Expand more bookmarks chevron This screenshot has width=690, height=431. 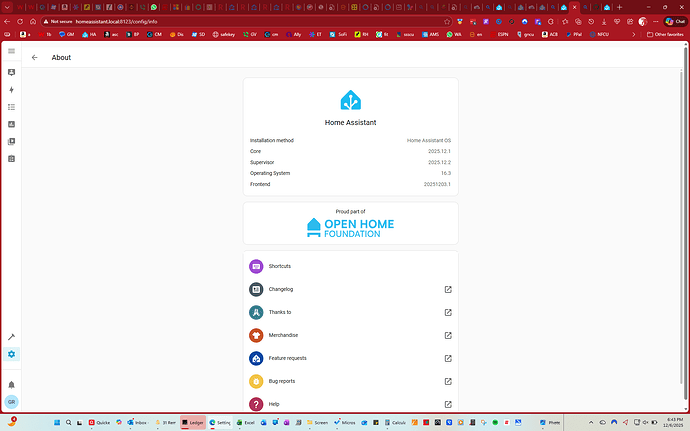634,34
